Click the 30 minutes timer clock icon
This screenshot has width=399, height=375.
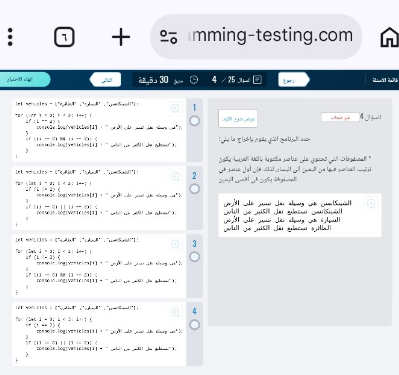[194, 80]
